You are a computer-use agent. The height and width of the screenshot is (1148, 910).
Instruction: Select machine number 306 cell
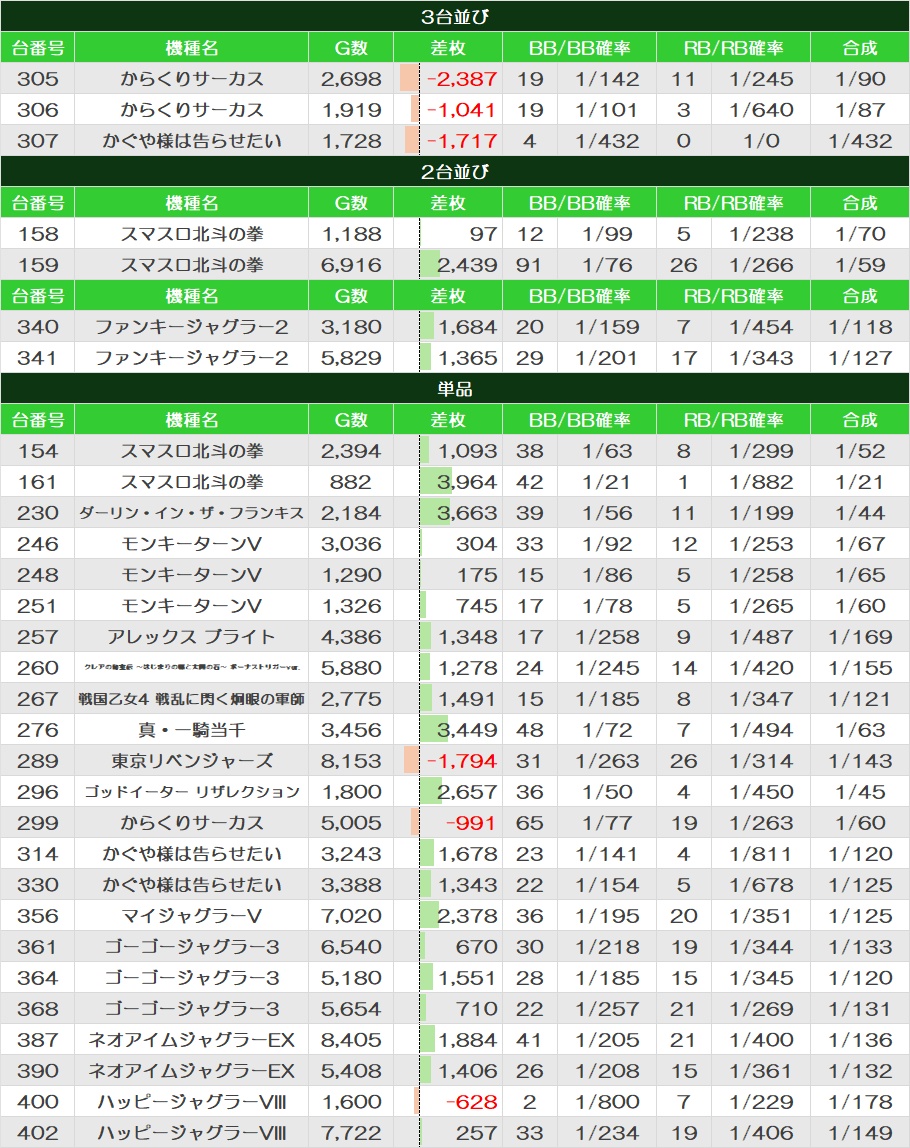tap(38, 110)
